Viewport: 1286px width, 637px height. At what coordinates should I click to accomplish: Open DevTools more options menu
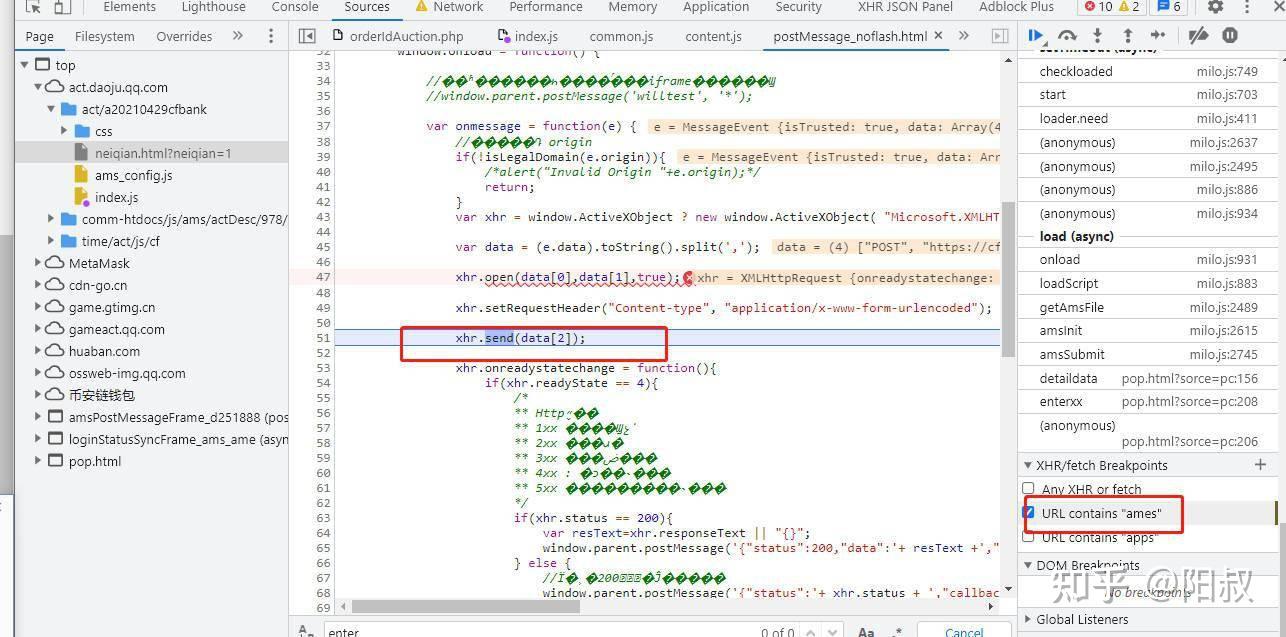click(x=1247, y=7)
